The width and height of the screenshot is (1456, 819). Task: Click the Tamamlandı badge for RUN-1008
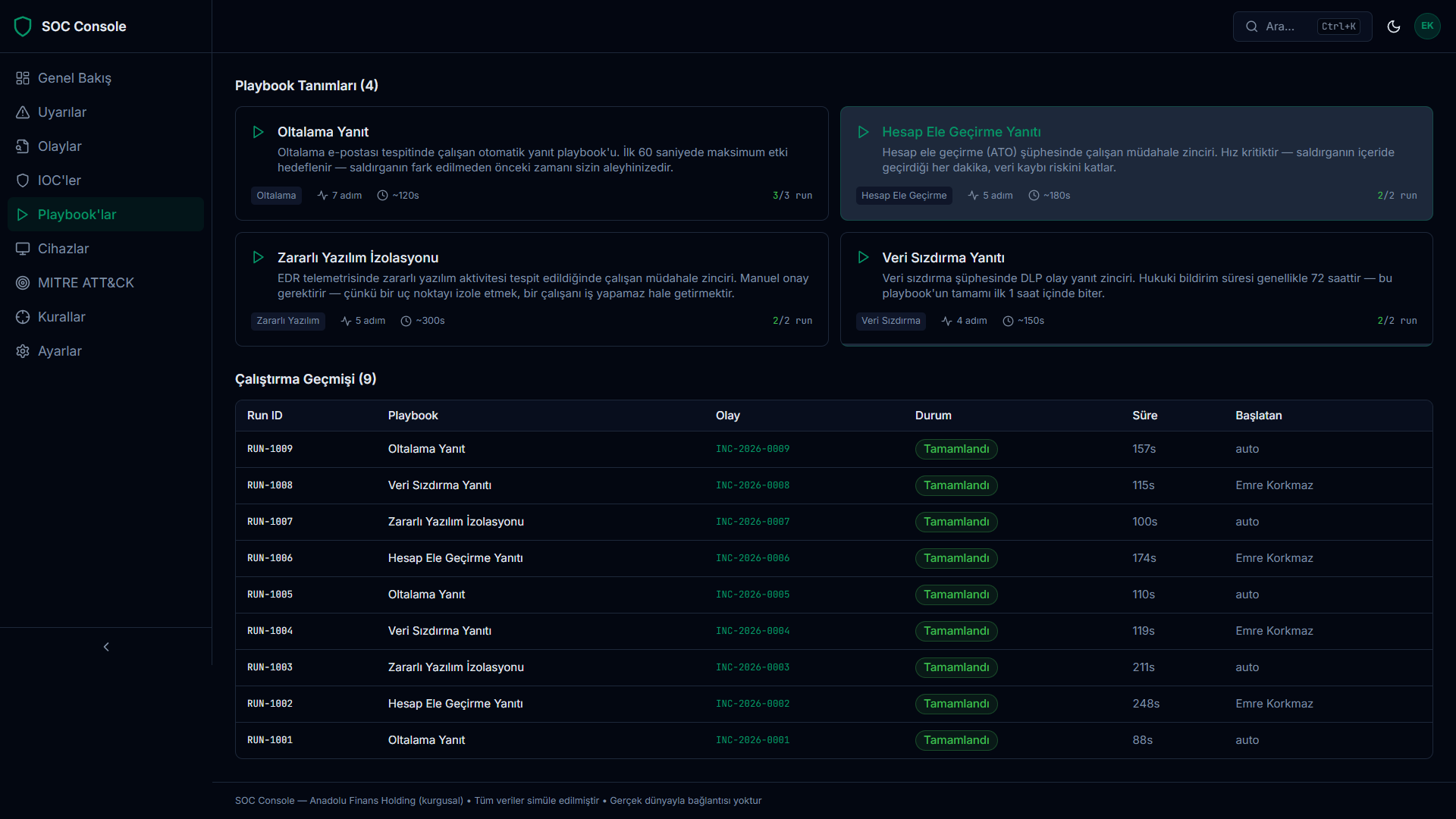click(x=956, y=485)
